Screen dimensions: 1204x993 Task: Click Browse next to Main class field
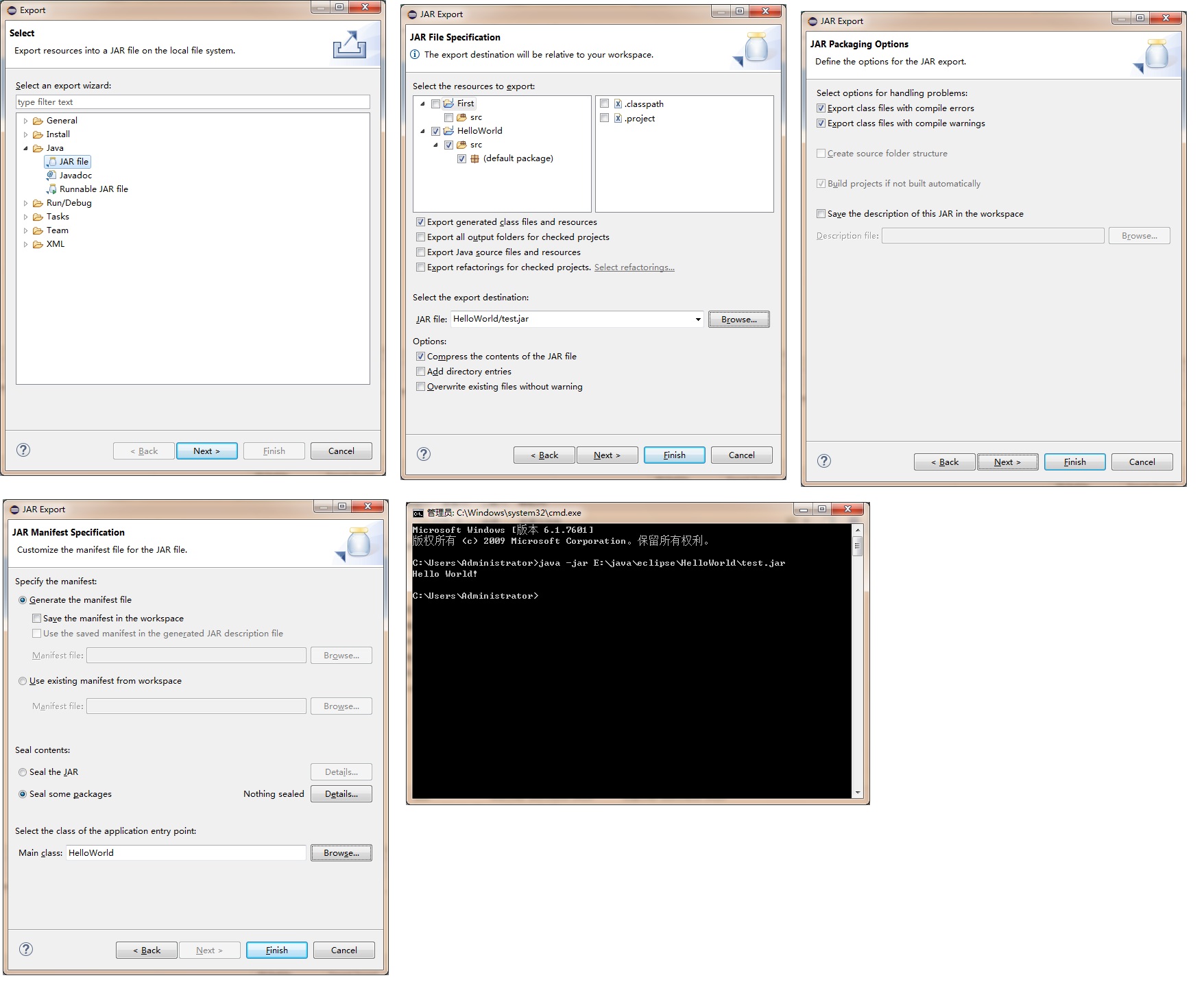tap(341, 853)
